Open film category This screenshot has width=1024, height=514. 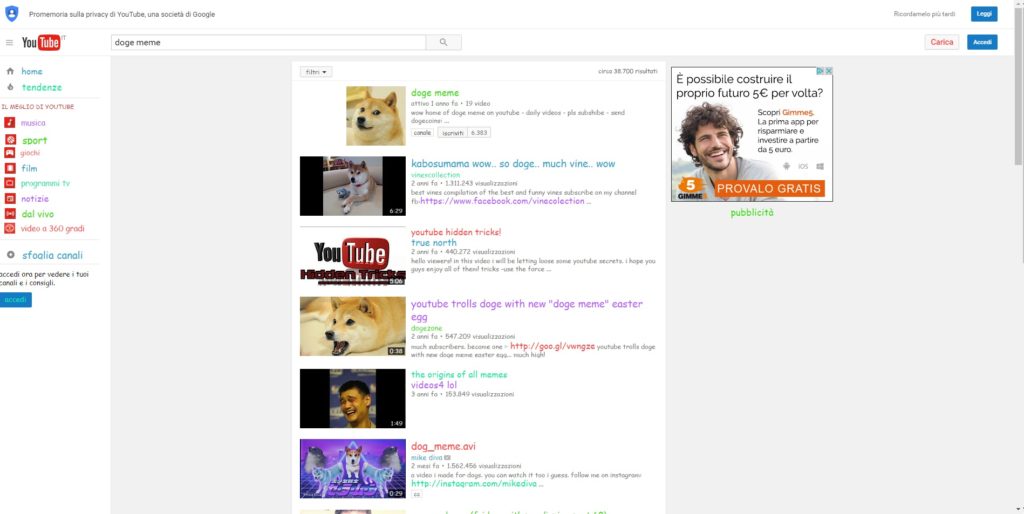click(29, 168)
